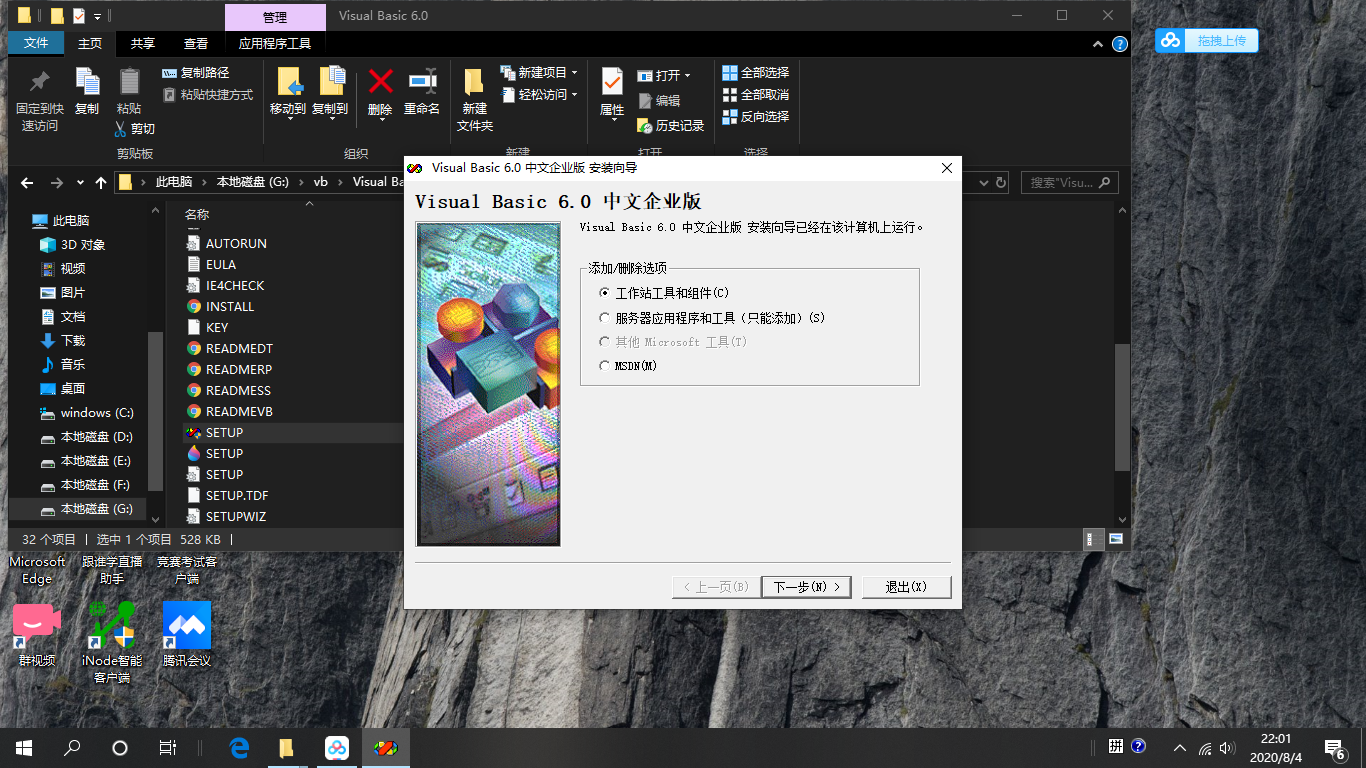Click the Explorer back arrow
The image size is (1366, 768).
27,183
